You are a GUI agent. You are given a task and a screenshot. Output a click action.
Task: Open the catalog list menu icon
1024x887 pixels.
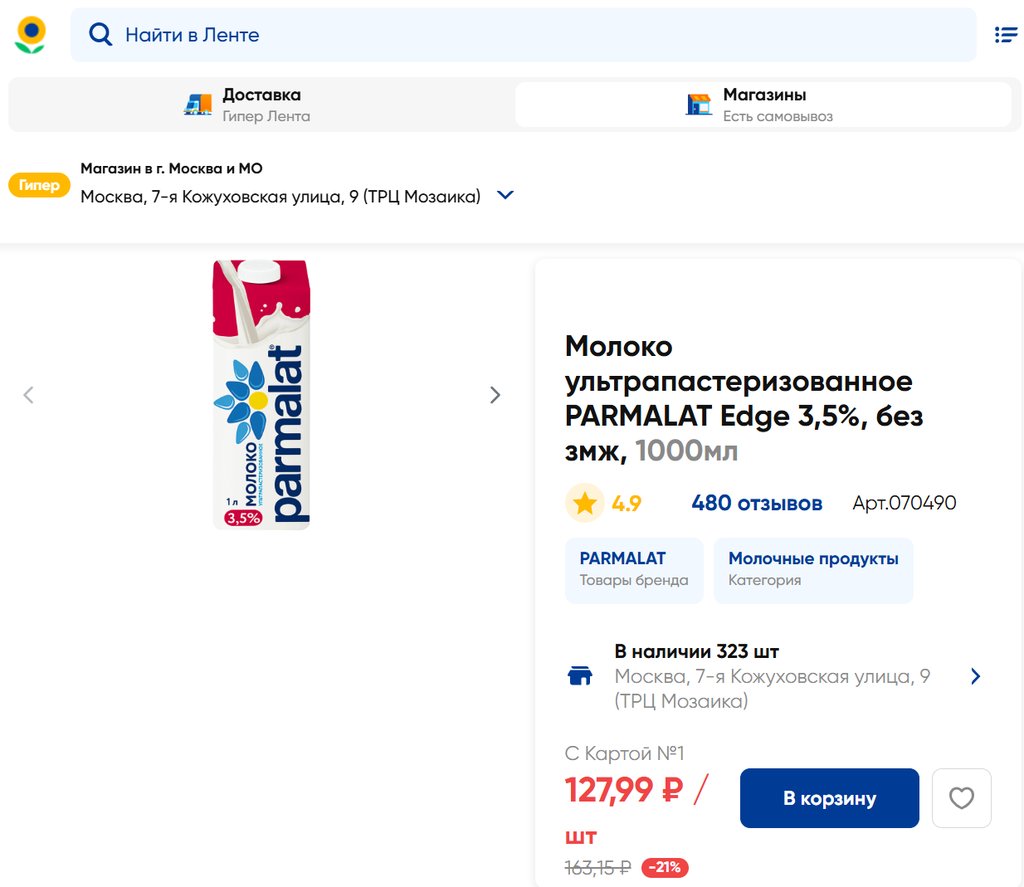tap(1005, 35)
